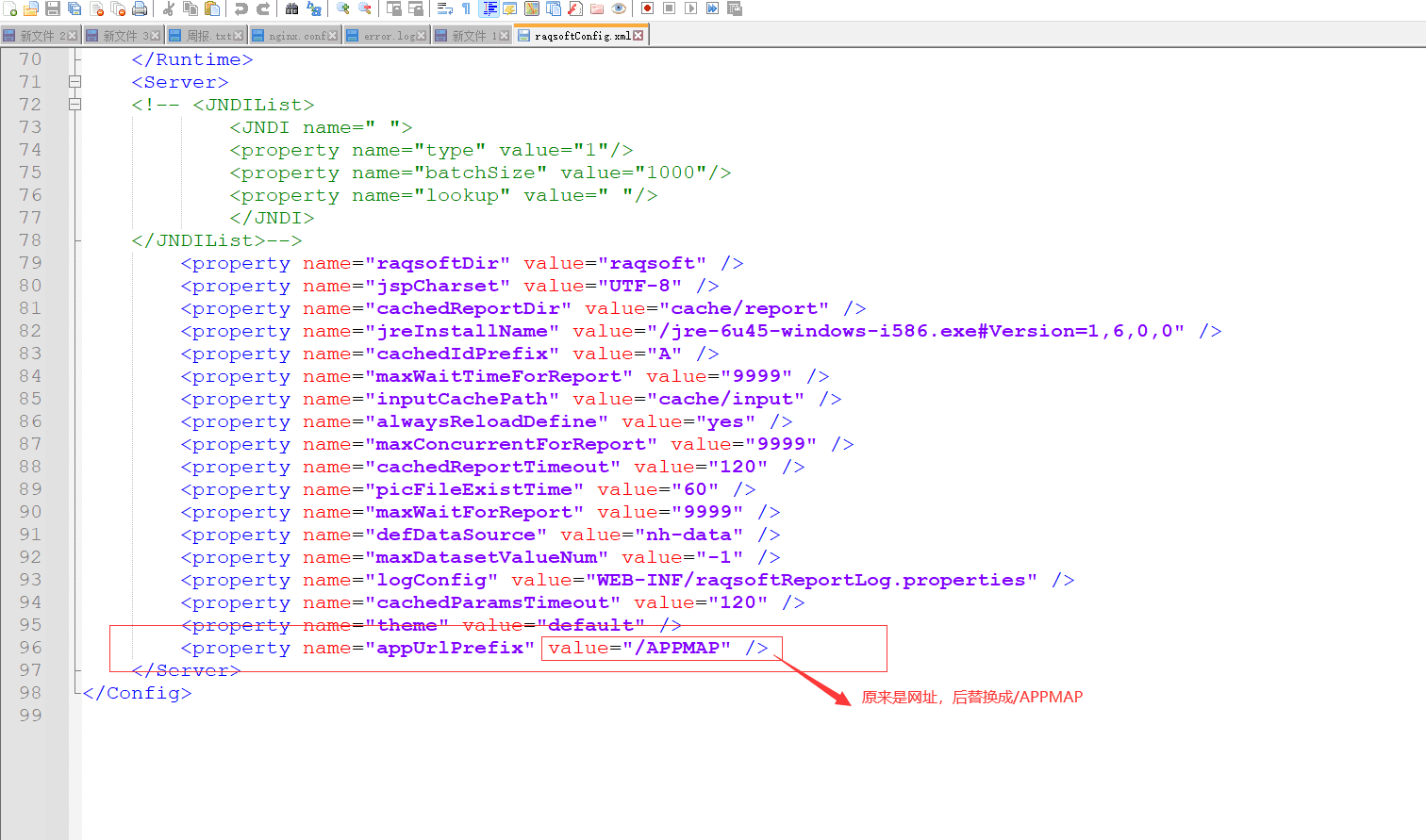Toggle show all characters pilcrow
Viewport: 1426px width, 840px height.
pyautogui.click(x=466, y=8)
